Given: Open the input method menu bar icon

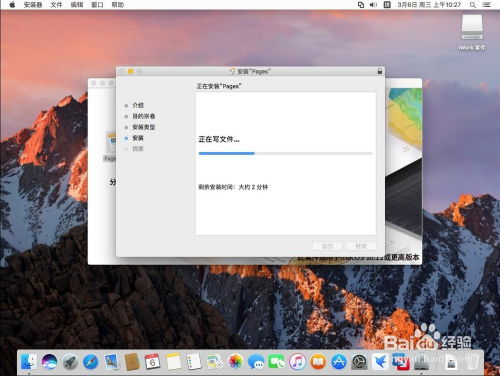Looking at the screenshot, I should 387,5.
